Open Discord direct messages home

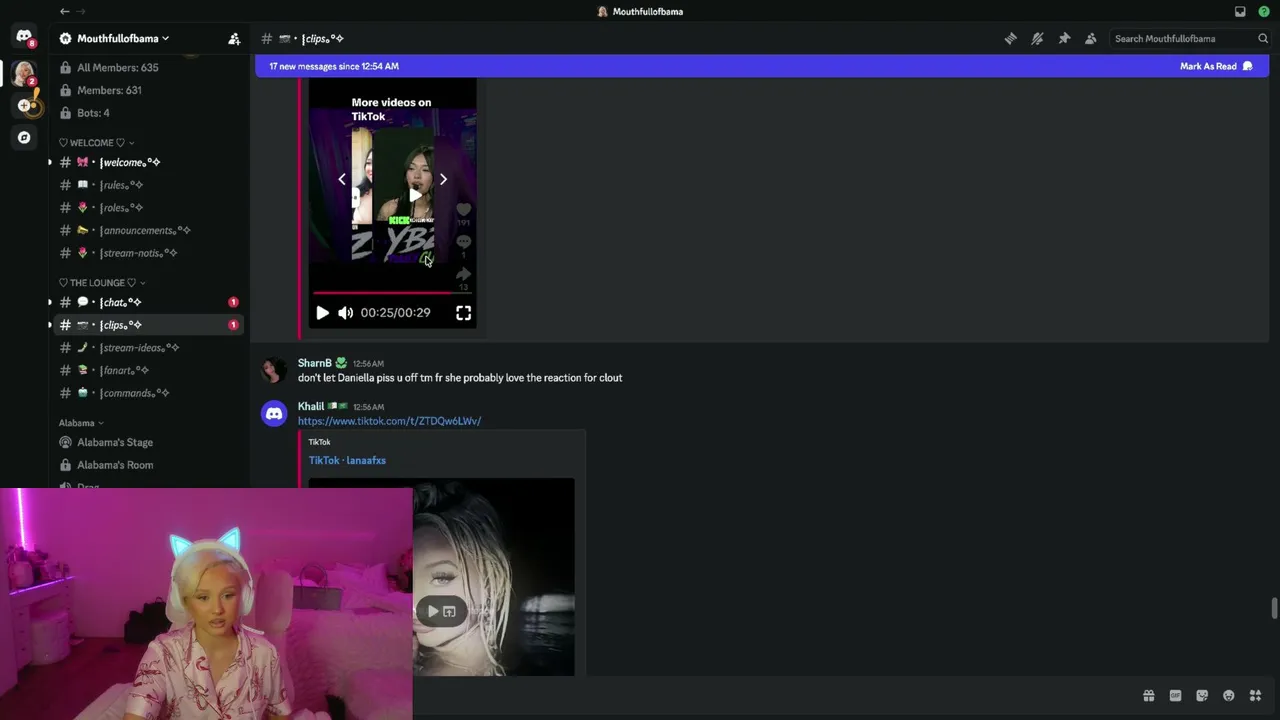(x=24, y=37)
